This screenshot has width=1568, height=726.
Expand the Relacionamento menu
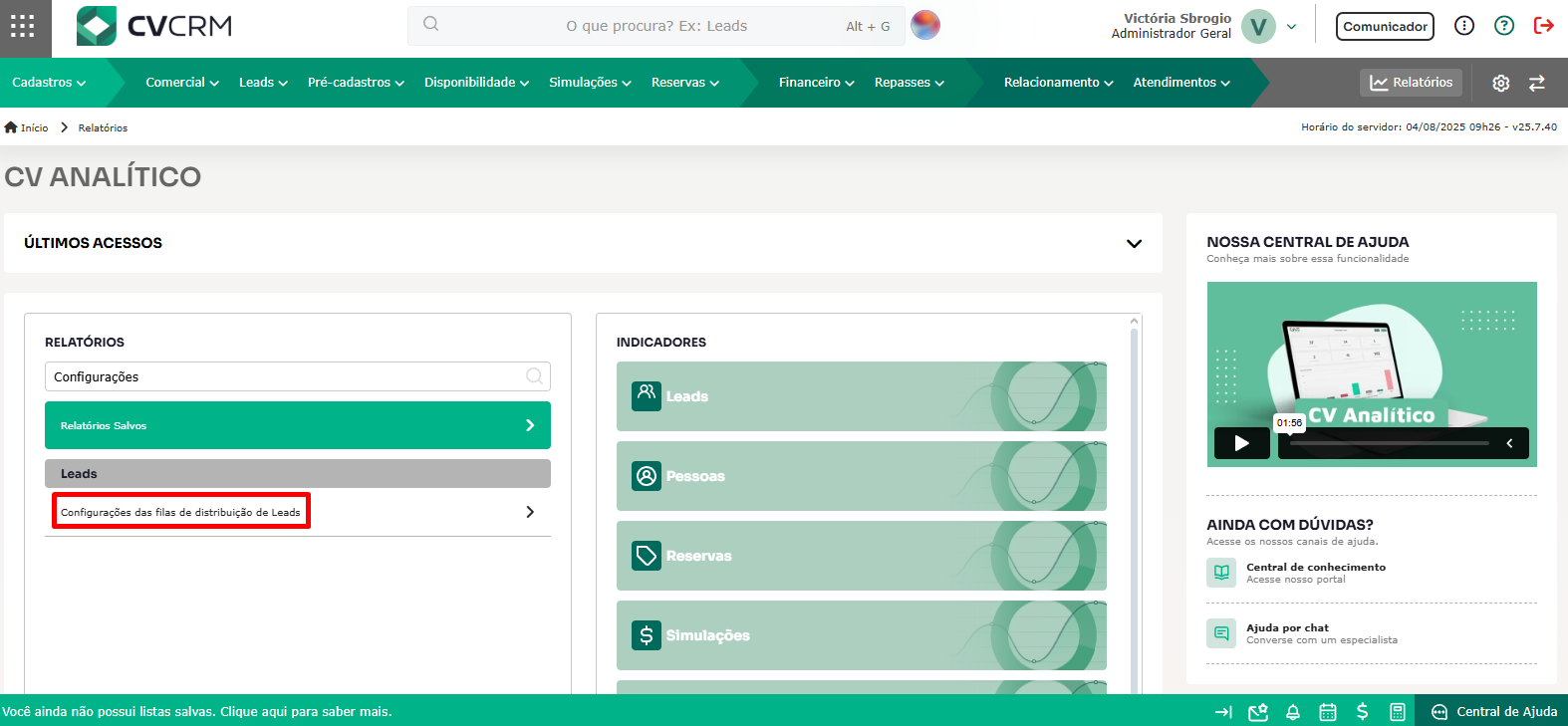pos(1059,83)
